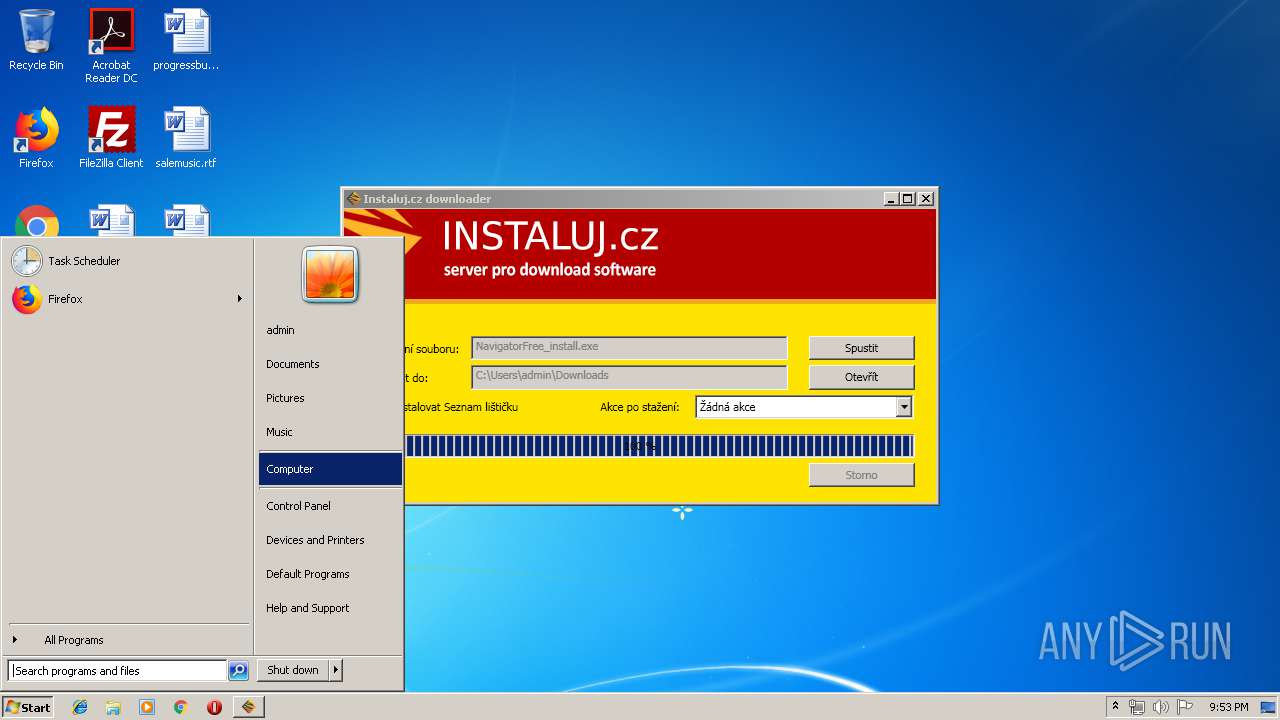Select salemusic.rtf desktop file

coord(186,138)
